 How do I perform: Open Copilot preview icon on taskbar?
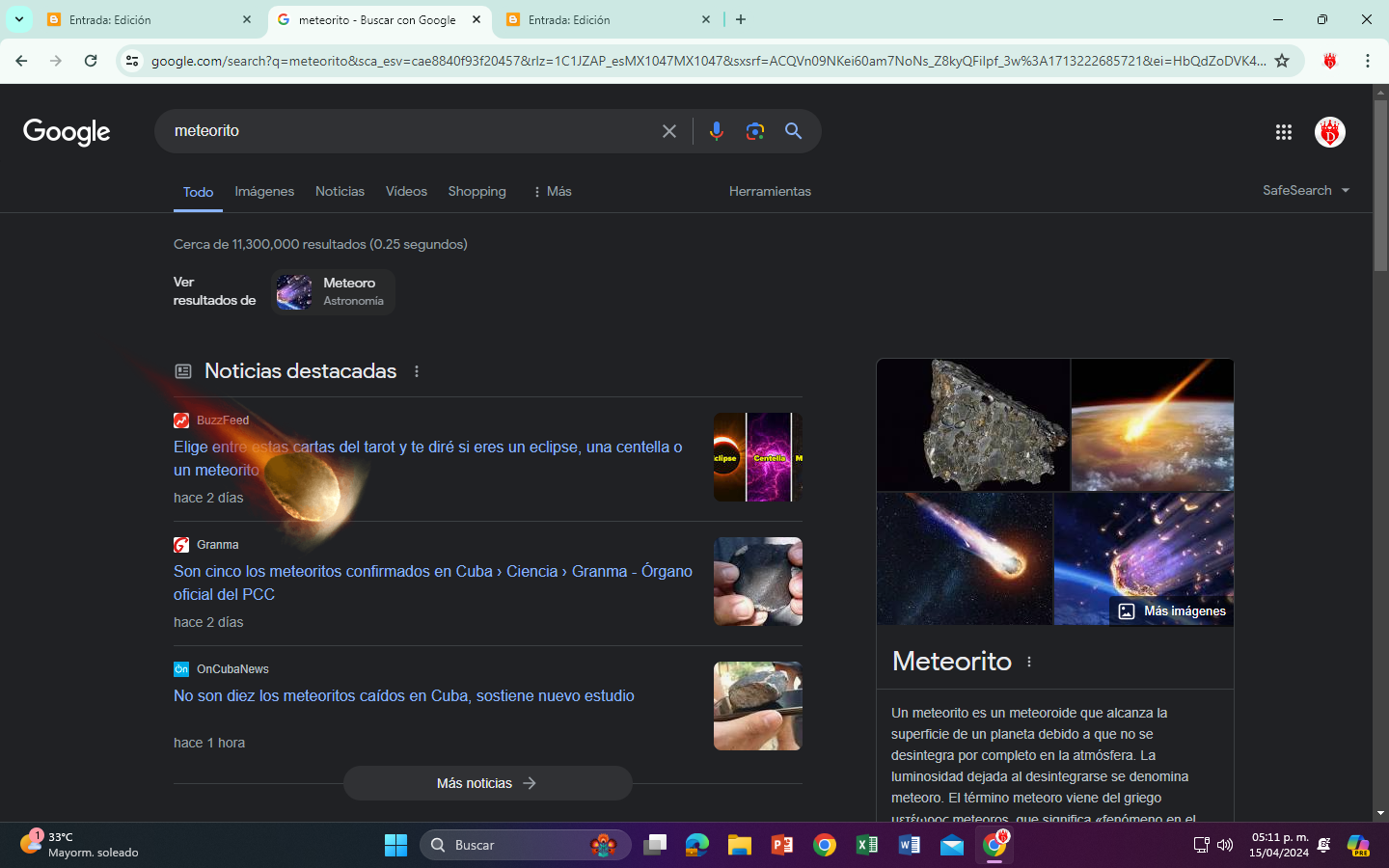1358,845
